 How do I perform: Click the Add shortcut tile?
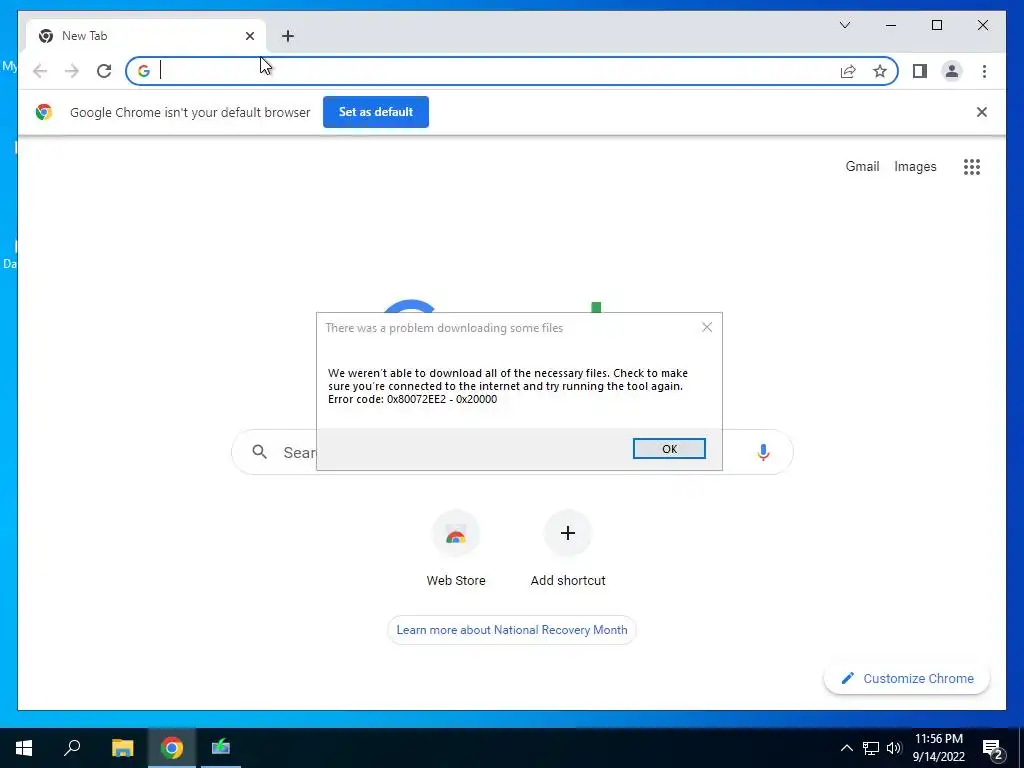click(568, 549)
